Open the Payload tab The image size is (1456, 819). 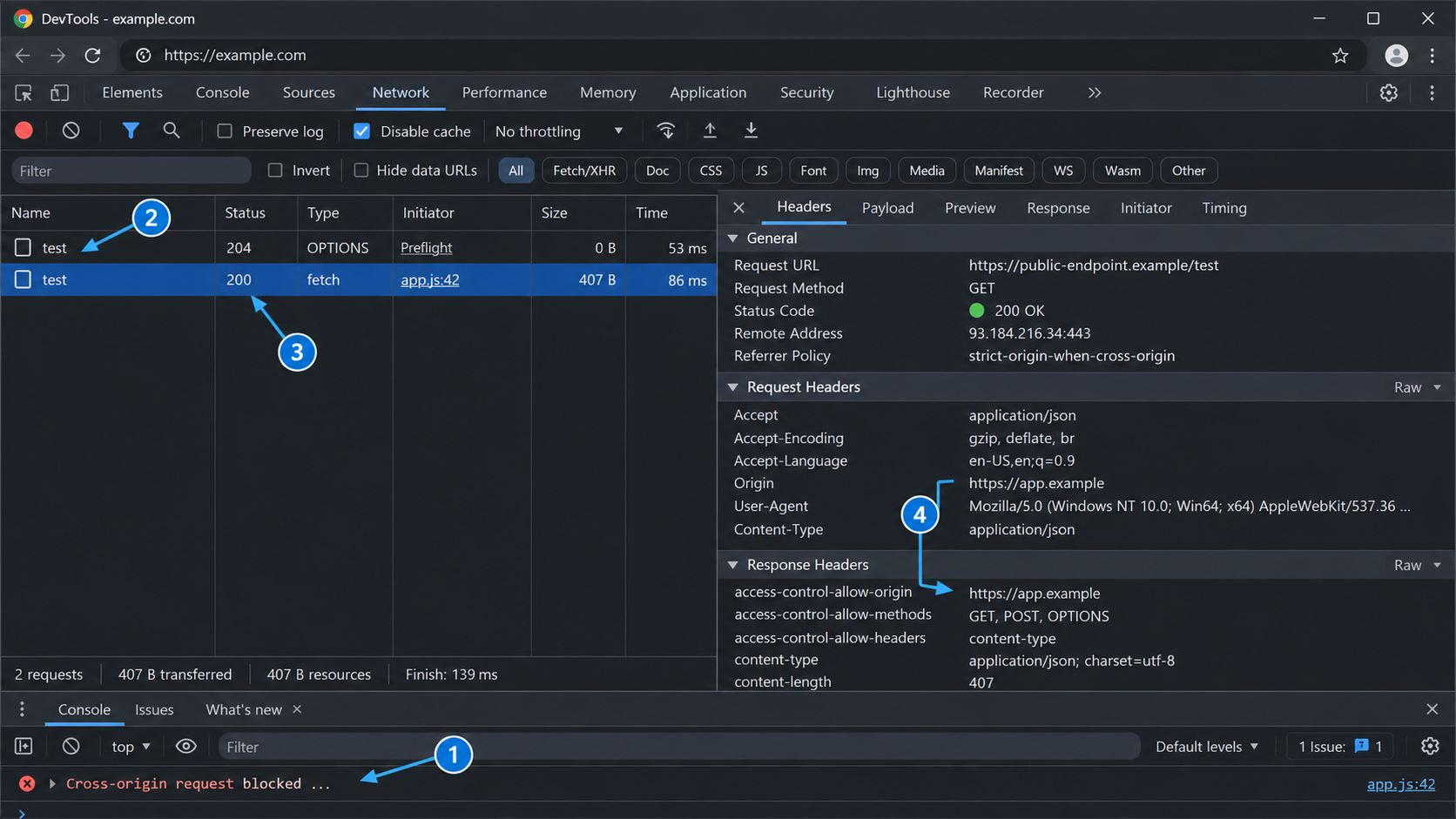click(x=887, y=208)
